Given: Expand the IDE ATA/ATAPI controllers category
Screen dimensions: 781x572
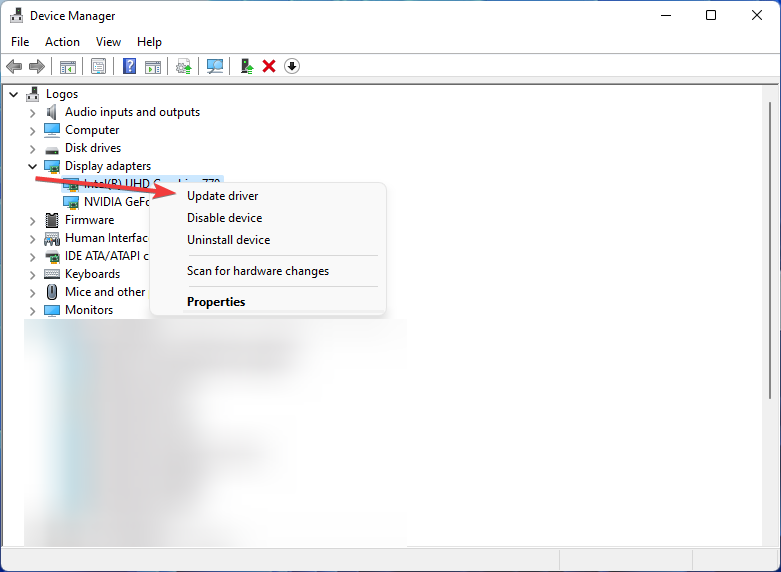Looking at the screenshot, I should 32,257.
